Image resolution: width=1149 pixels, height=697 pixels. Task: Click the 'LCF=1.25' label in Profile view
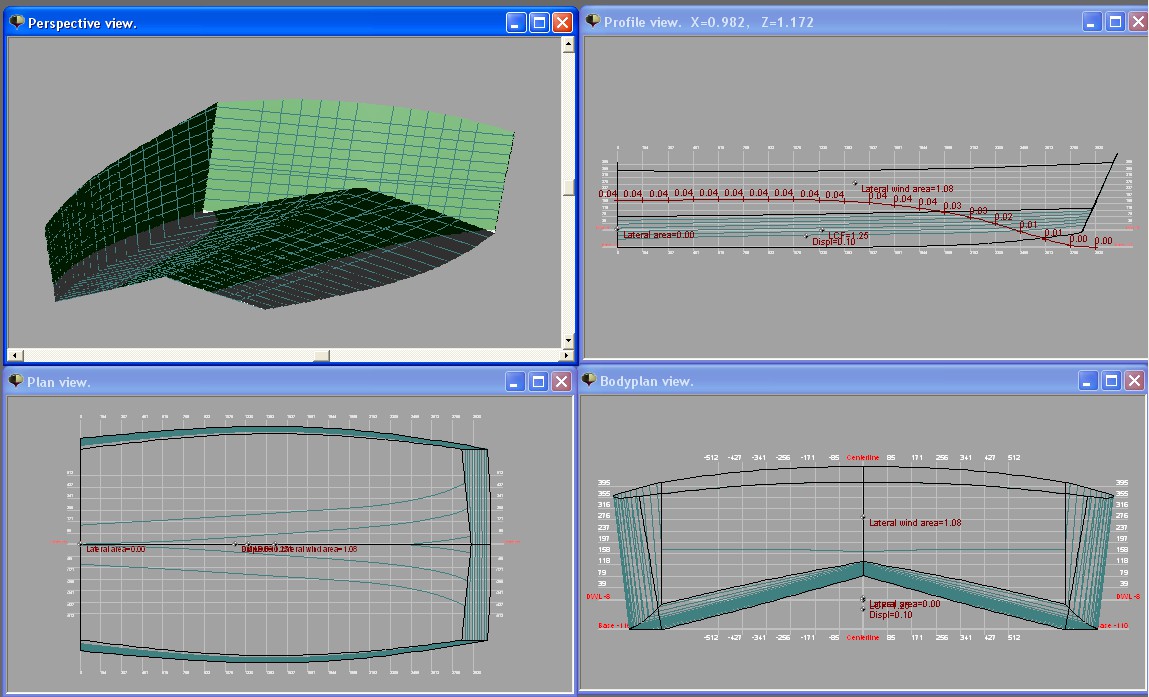[849, 235]
